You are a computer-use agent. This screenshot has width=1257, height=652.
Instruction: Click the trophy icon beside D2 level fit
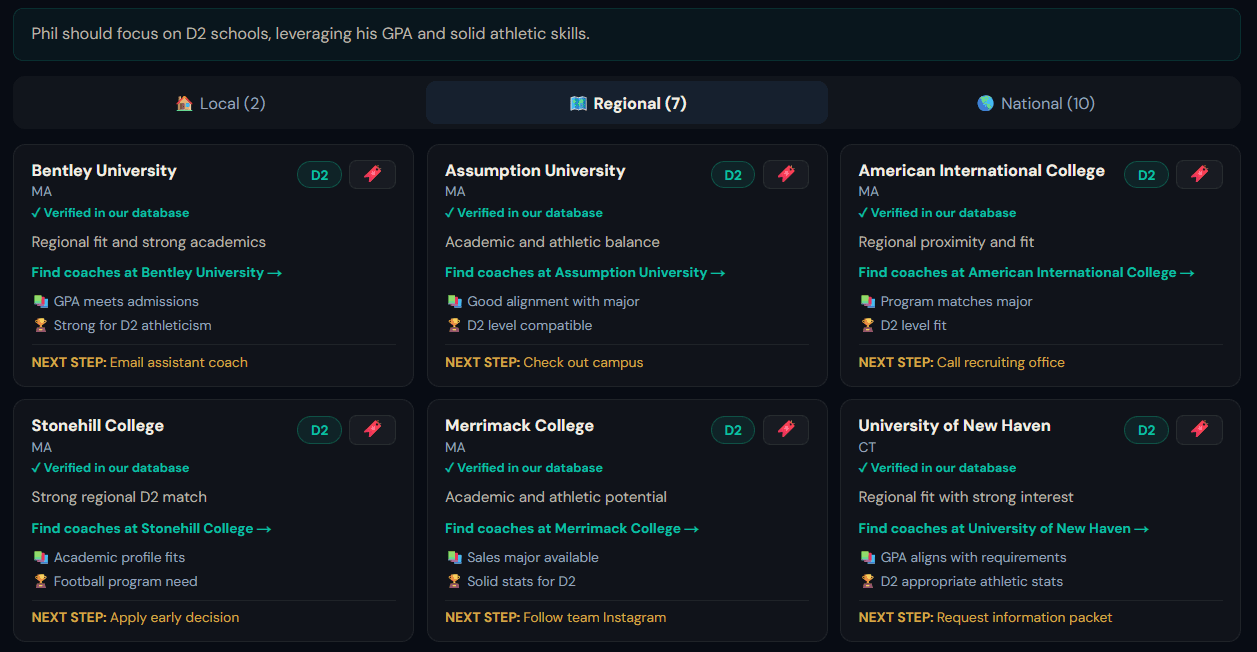point(867,325)
